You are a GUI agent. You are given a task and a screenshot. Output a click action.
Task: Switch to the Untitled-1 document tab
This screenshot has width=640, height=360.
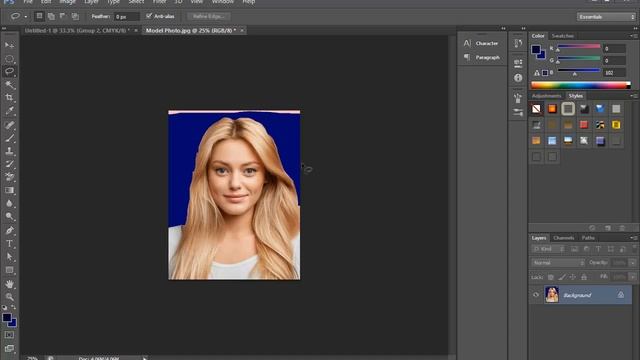(77, 31)
